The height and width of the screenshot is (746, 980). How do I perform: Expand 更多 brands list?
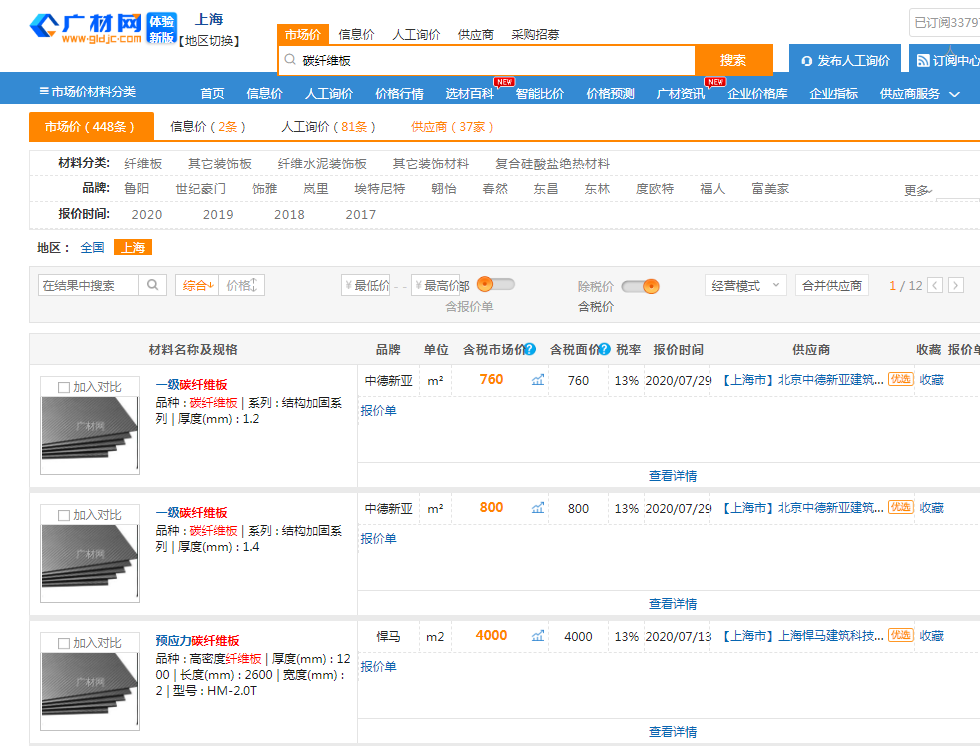click(x=918, y=190)
